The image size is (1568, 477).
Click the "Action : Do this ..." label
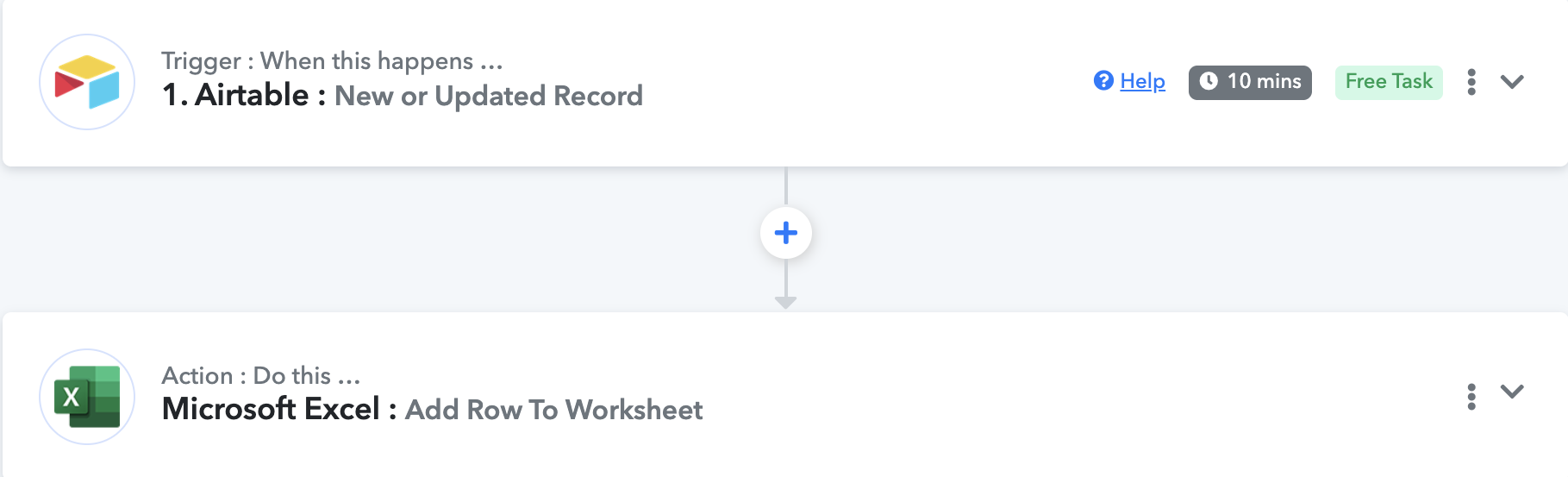pyautogui.click(x=261, y=376)
